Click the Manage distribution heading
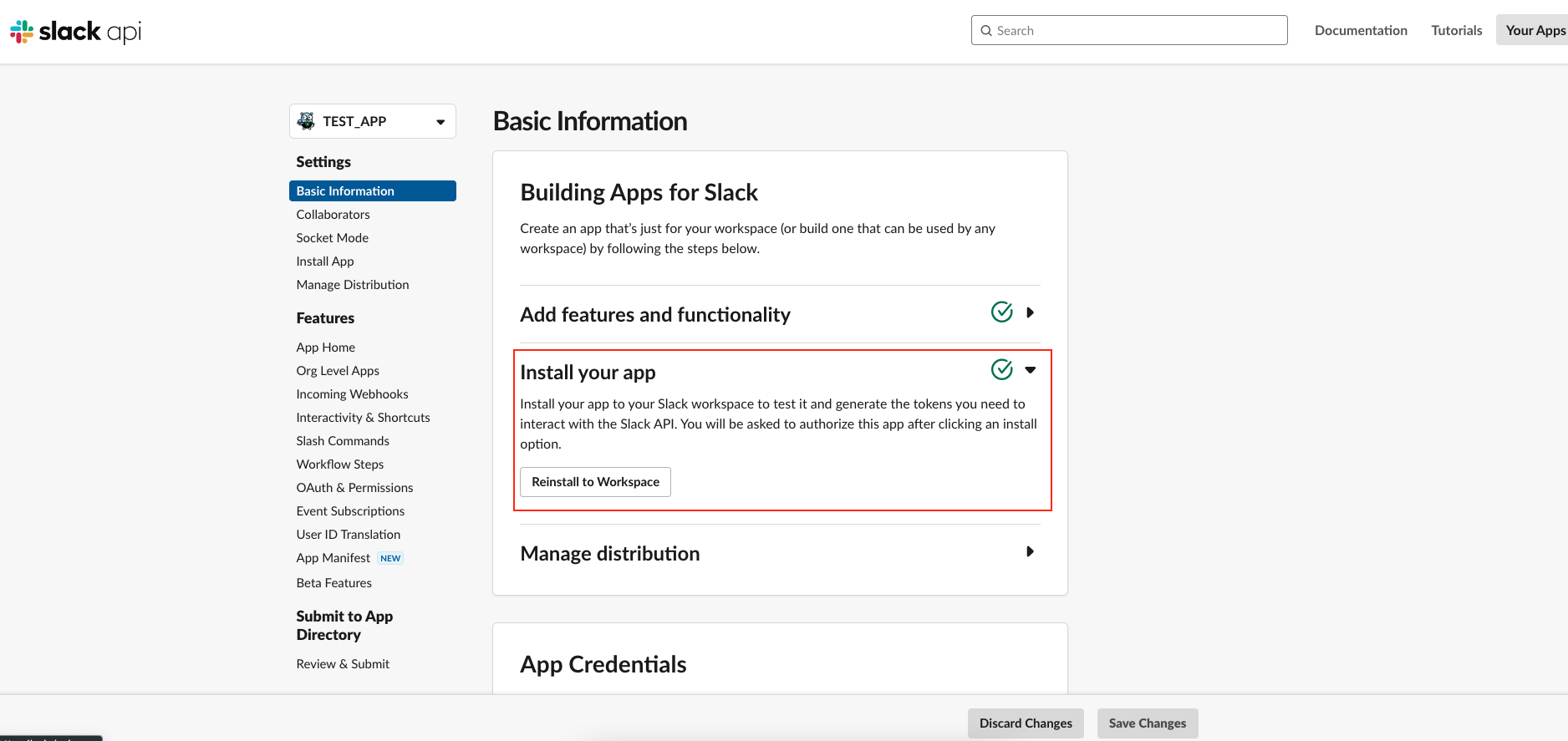 pyautogui.click(x=610, y=553)
